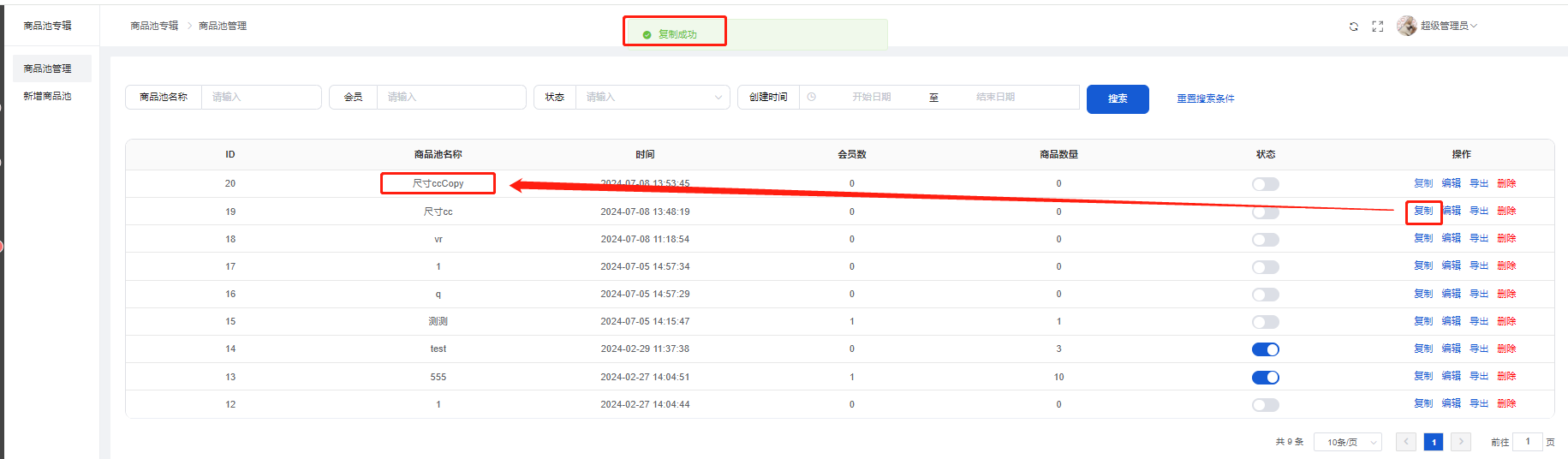Viewport: 1568px width, 459px height.
Task: Click the refresh icon in the header
Action: [1354, 27]
